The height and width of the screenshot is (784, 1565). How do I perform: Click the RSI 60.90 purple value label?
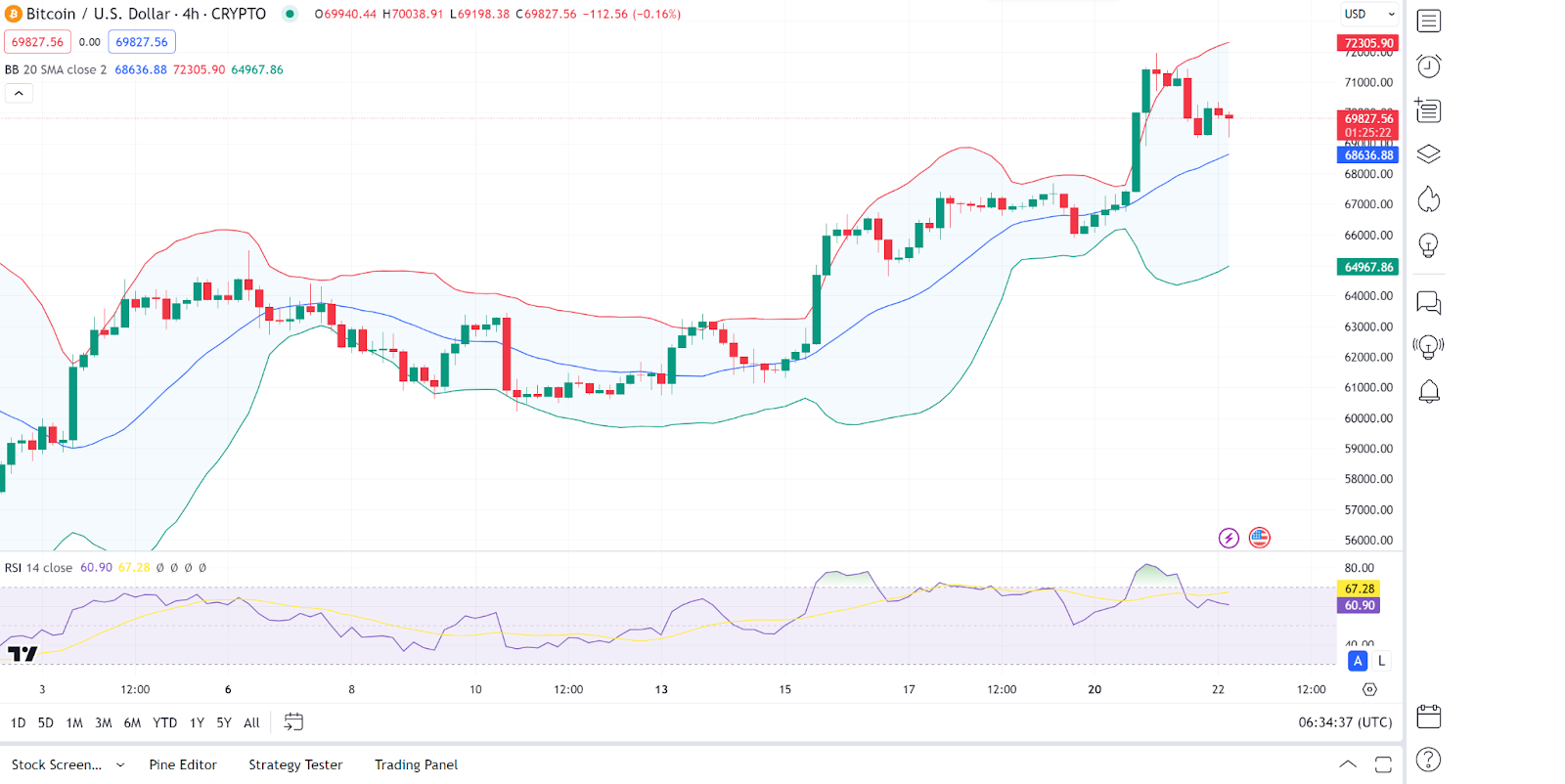point(1359,606)
